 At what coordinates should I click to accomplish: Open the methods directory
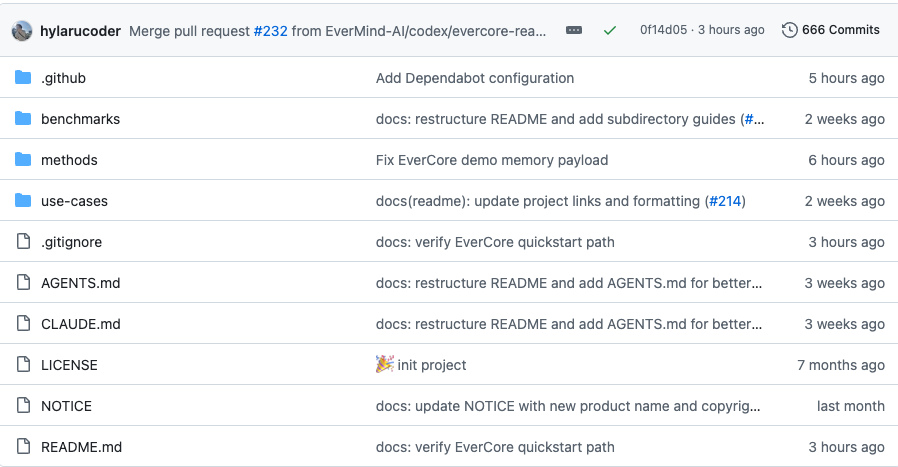[69, 160]
